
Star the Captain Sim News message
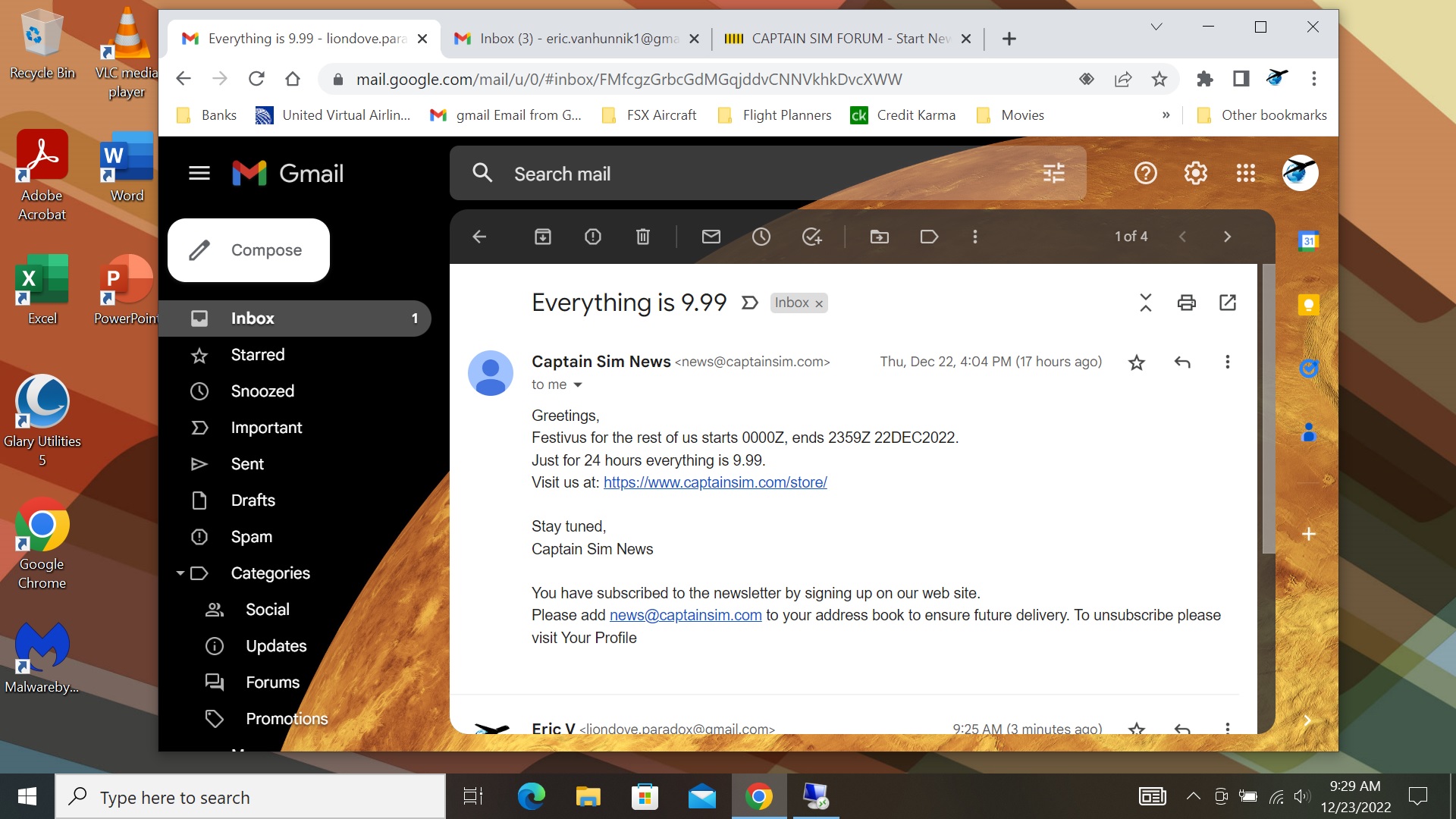[1136, 362]
